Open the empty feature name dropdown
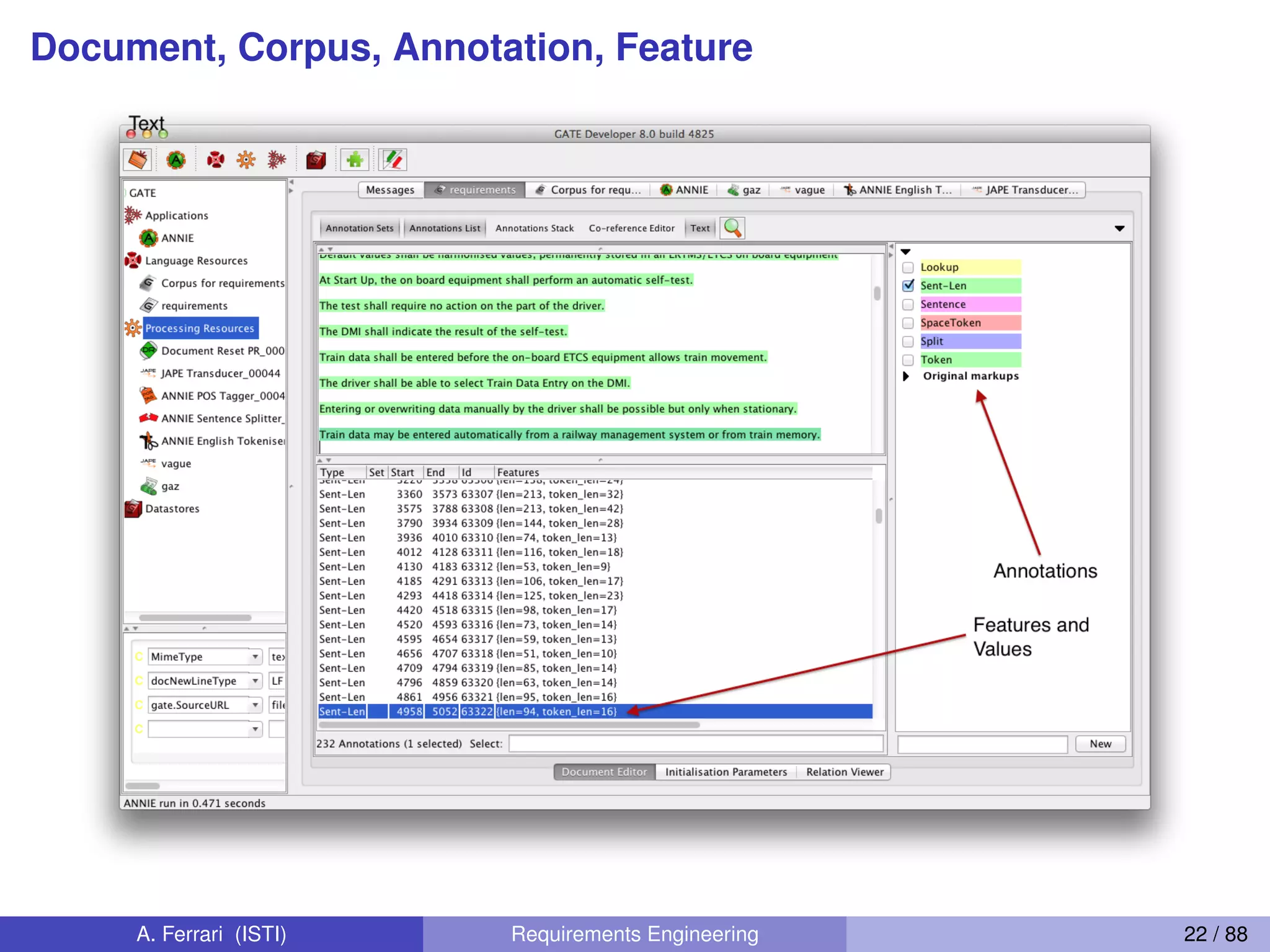 [255, 729]
